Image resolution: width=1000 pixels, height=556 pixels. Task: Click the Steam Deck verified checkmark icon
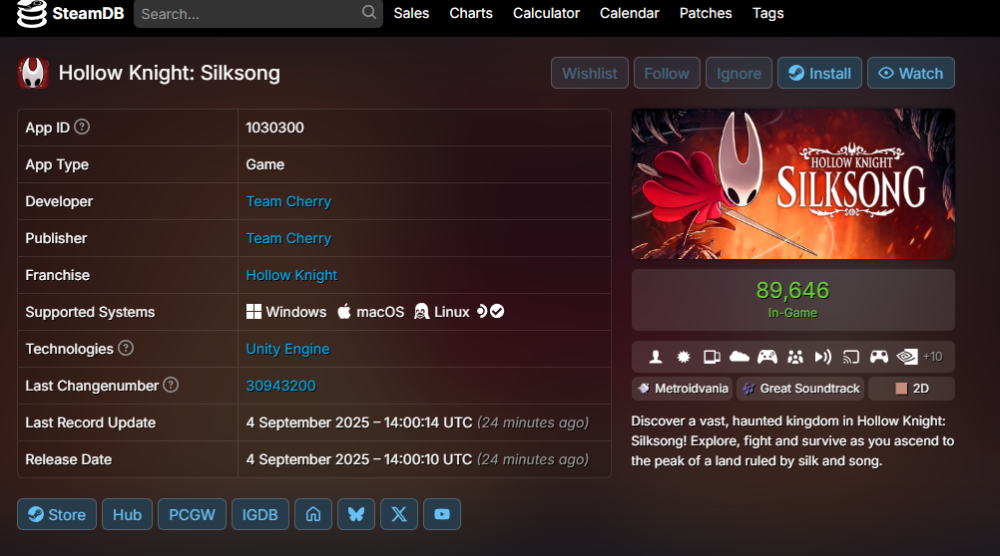pos(497,311)
